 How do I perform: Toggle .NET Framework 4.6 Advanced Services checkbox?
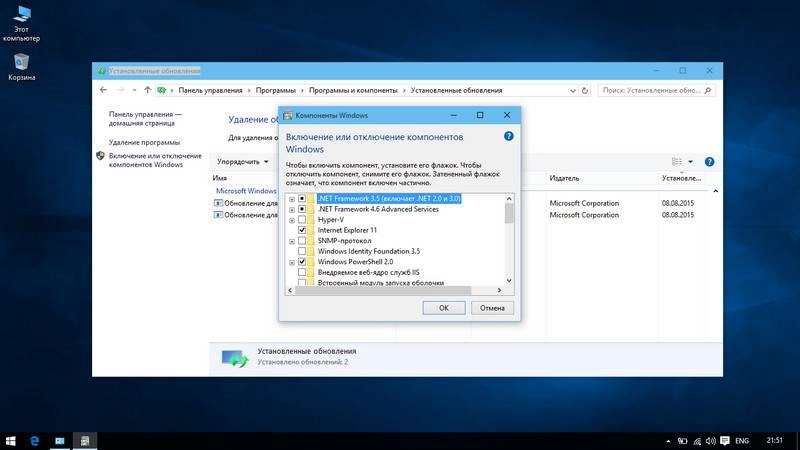click(302, 209)
